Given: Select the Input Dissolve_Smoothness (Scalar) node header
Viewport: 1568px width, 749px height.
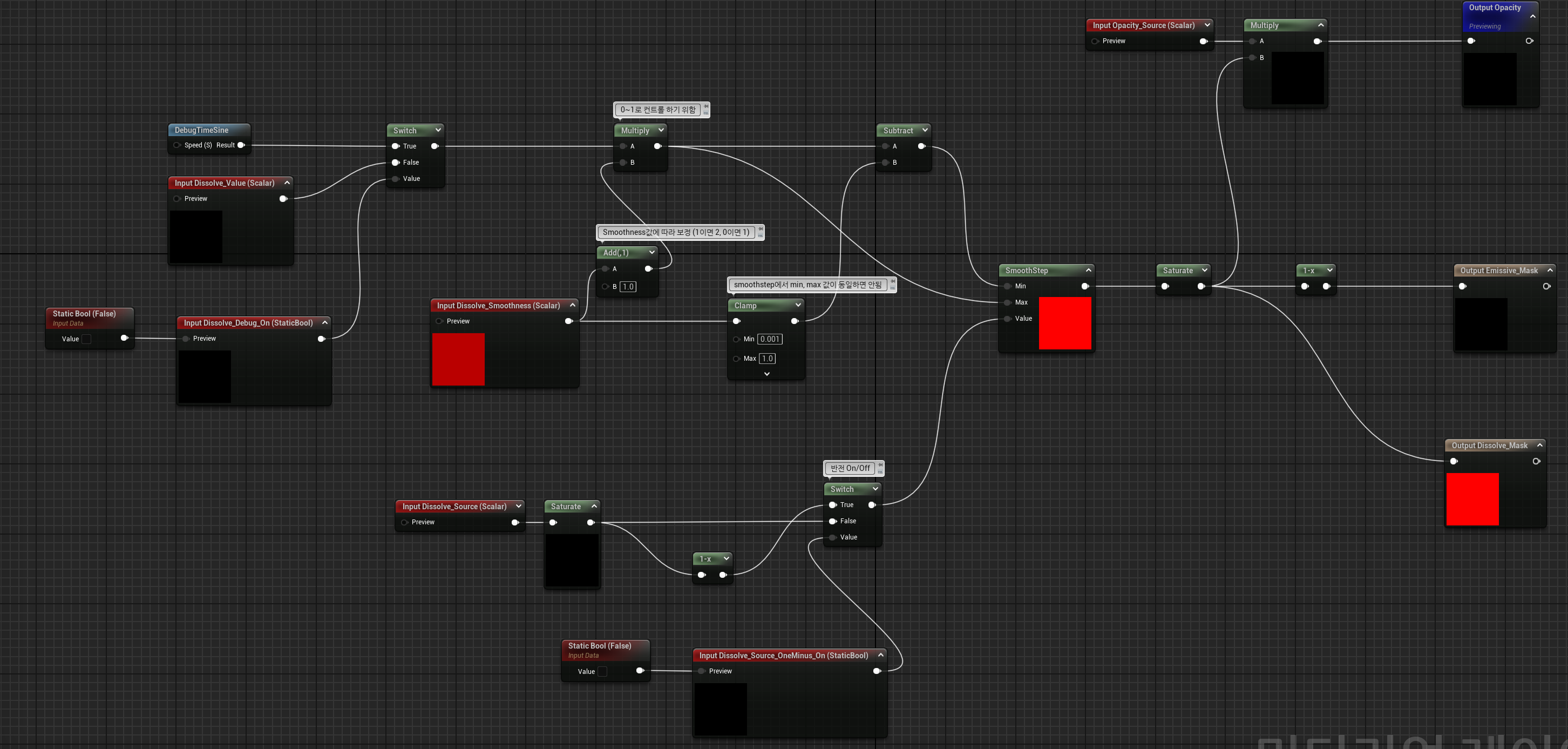Looking at the screenshot, I should [x=498, y=306].
